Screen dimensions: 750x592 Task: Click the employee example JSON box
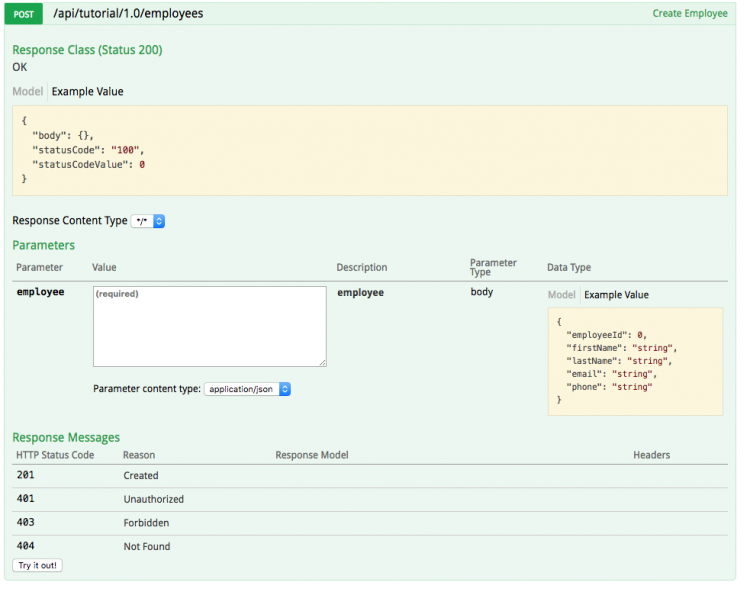[635, 362]
